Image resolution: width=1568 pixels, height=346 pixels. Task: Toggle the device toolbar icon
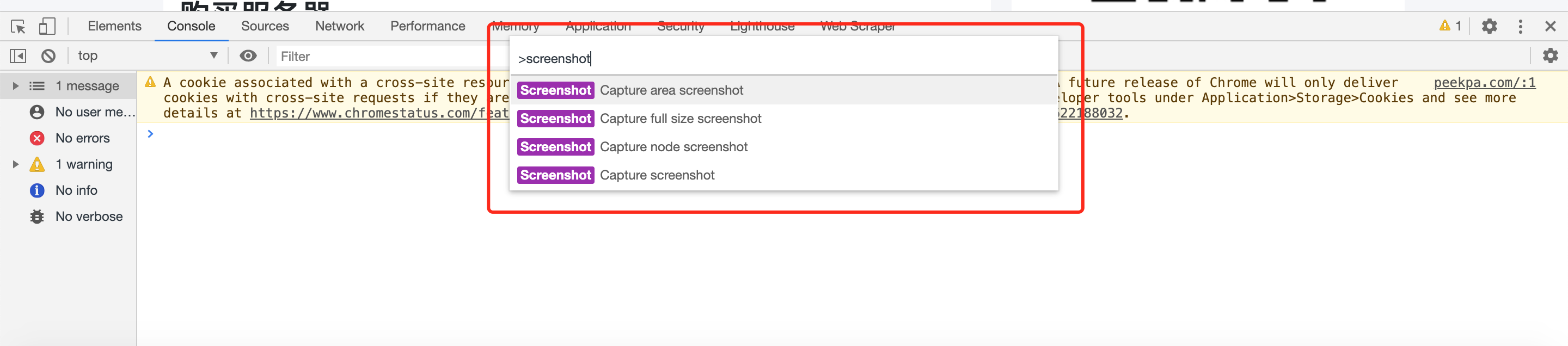click(47, 26)
